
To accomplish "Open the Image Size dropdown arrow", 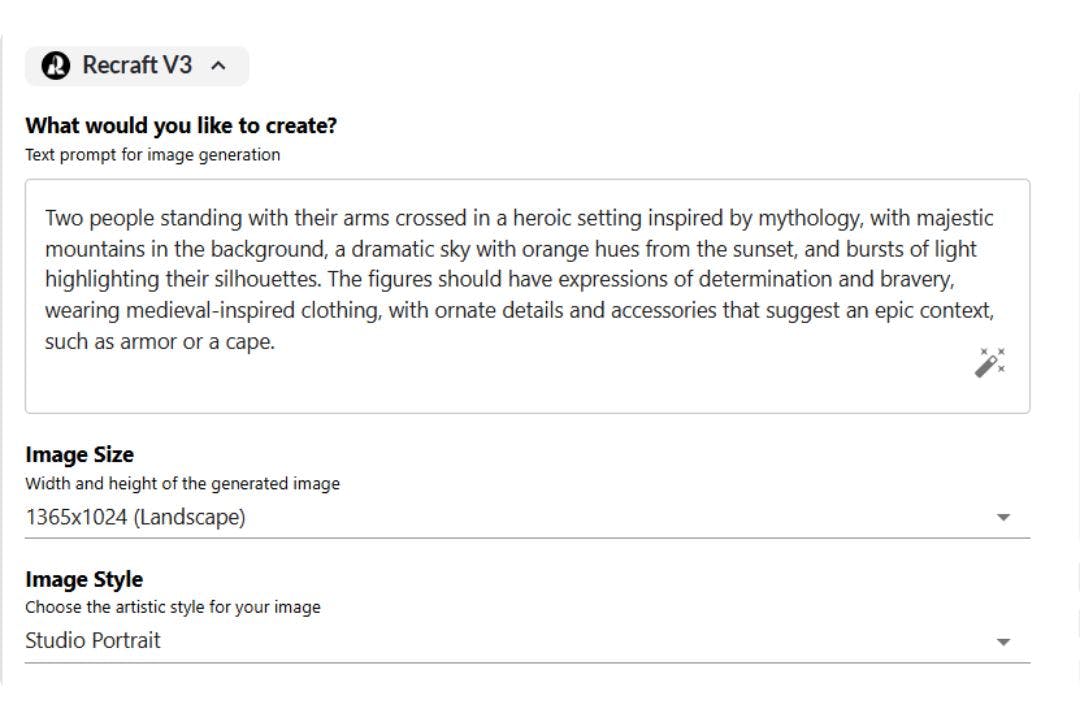I will tap(1003, 518).
